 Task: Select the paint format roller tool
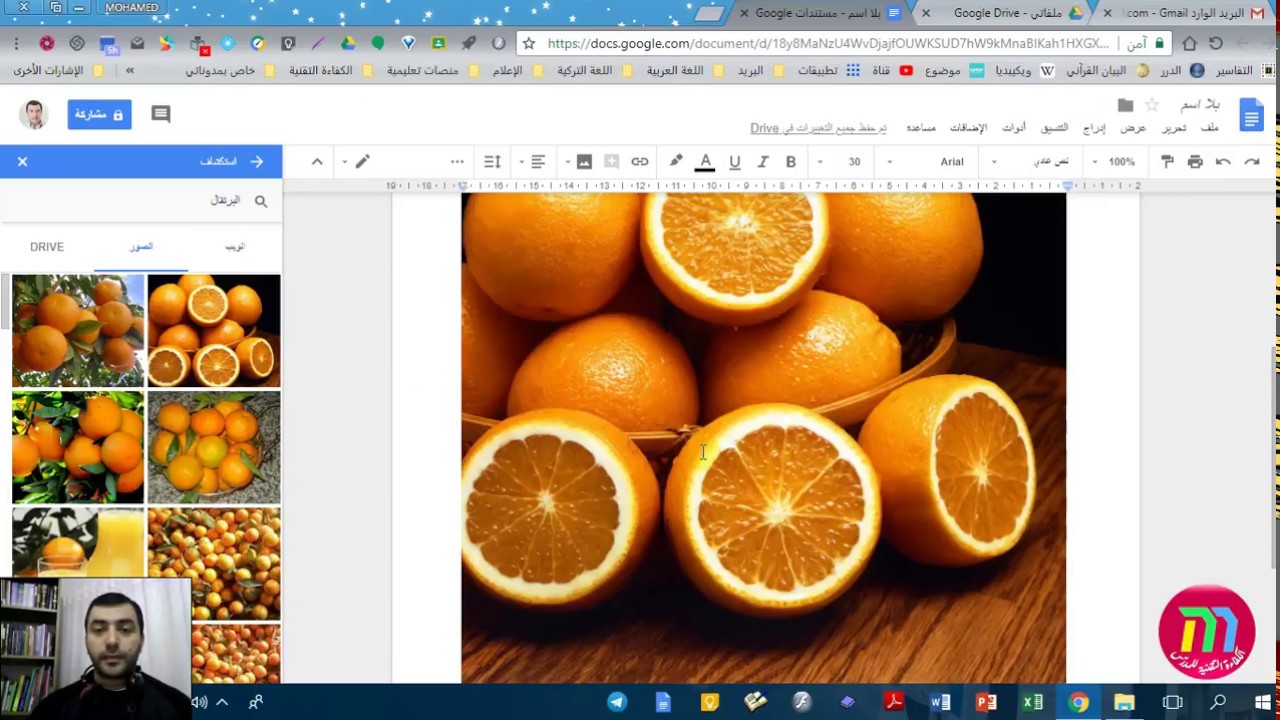(1167, 162)
